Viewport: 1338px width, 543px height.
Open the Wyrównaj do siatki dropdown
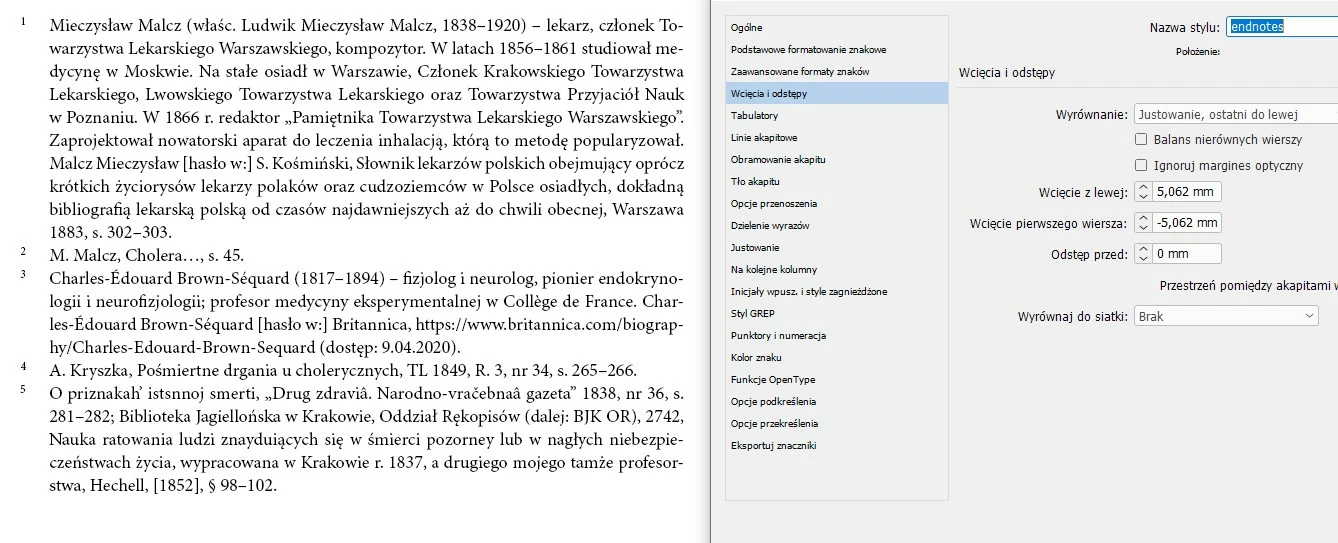[x=1226, y=316]
